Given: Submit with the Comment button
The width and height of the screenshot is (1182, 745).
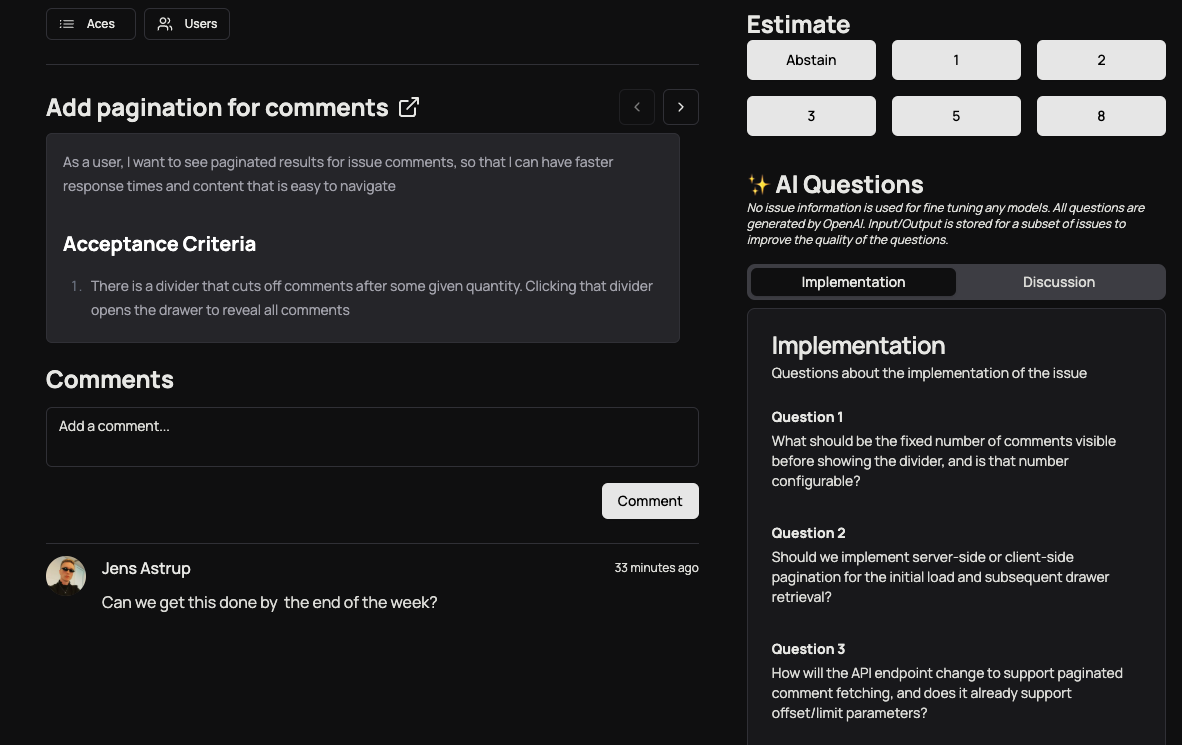Looking at the screenshot, I should point(650,501).
